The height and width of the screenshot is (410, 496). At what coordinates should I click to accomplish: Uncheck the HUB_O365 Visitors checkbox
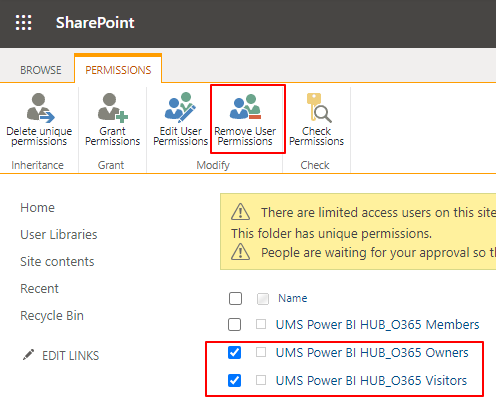coord(234,380)
